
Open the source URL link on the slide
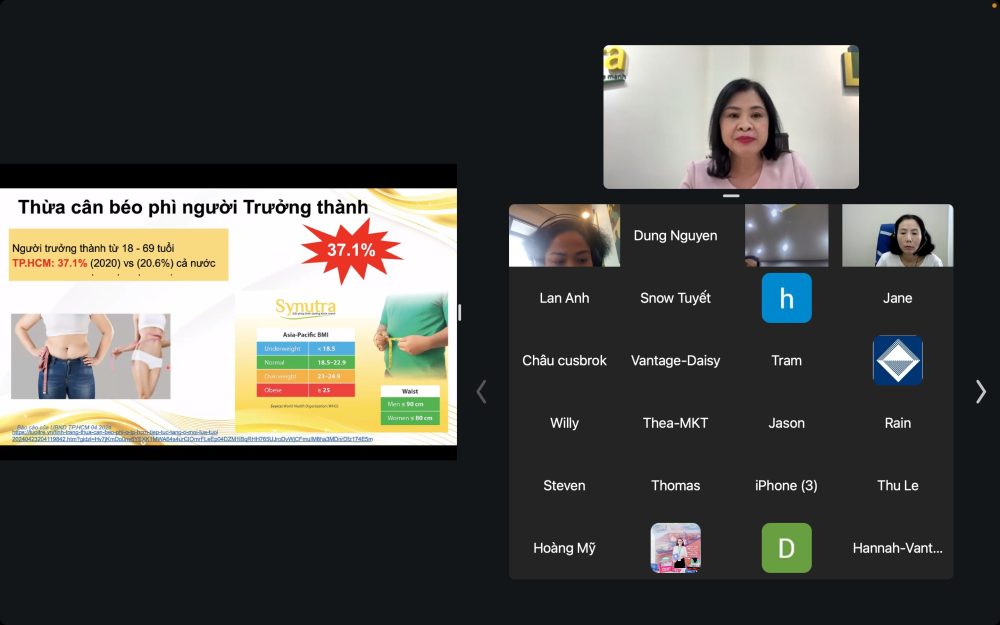pos(190,438)
